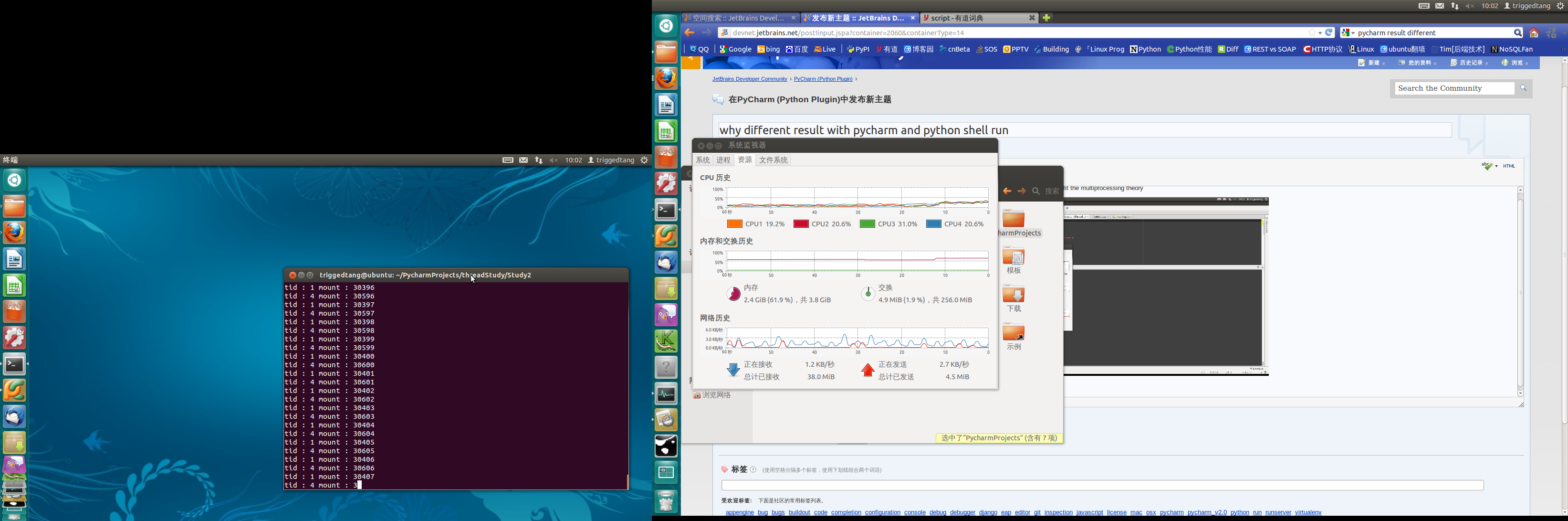Switch to the 进程 tab in 系统监视器
The height and width of the screenshot is (521, 1568).
(723, 159)
